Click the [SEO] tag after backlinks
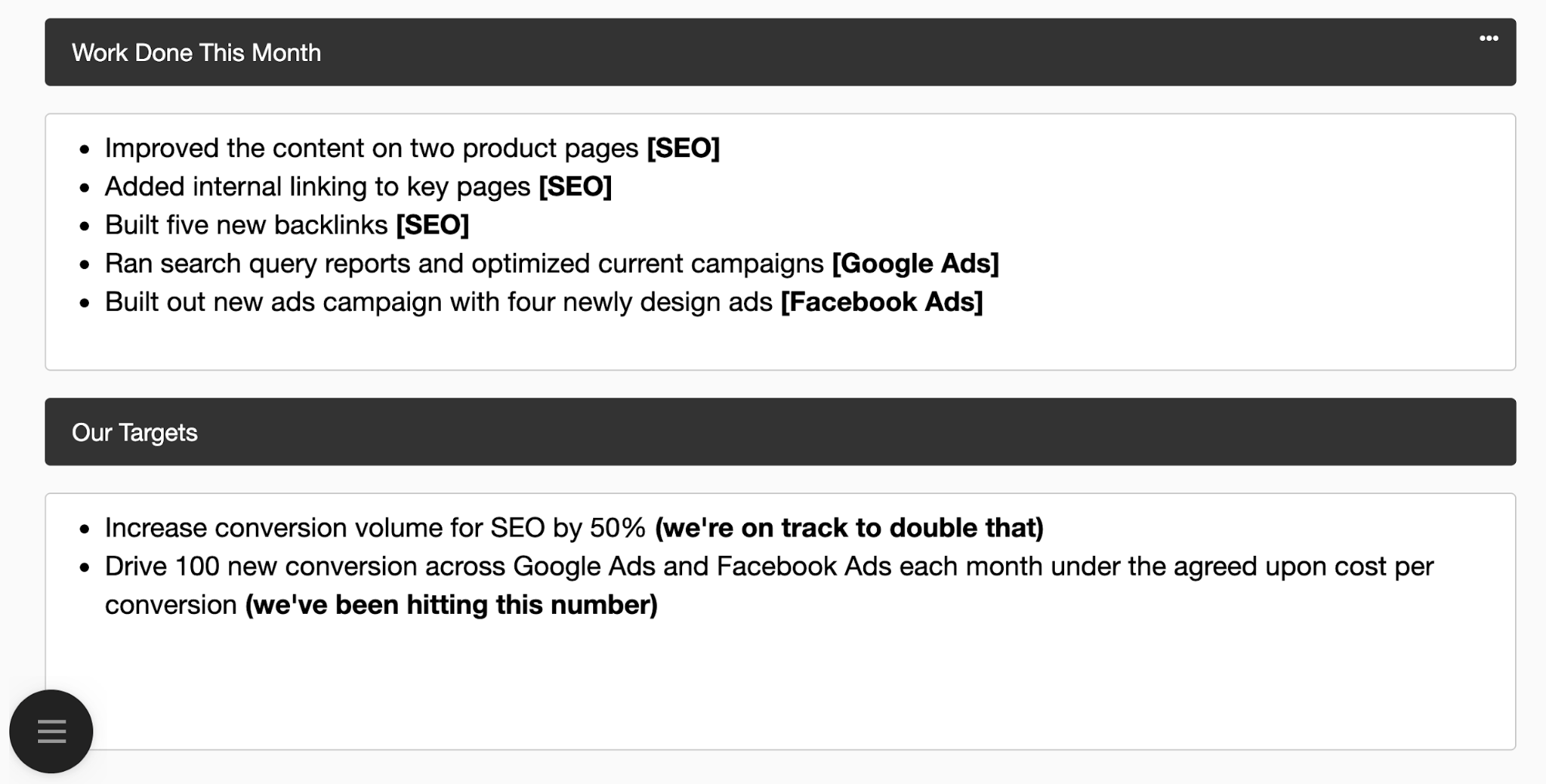 point(432,225)
